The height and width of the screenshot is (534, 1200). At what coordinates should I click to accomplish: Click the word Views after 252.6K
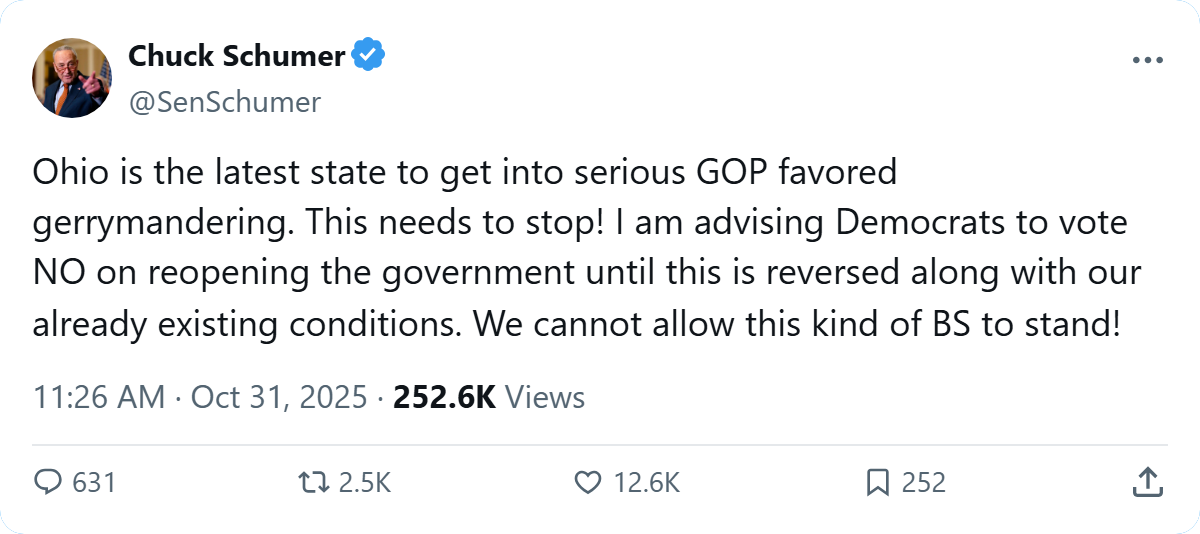tap(545, 397)
